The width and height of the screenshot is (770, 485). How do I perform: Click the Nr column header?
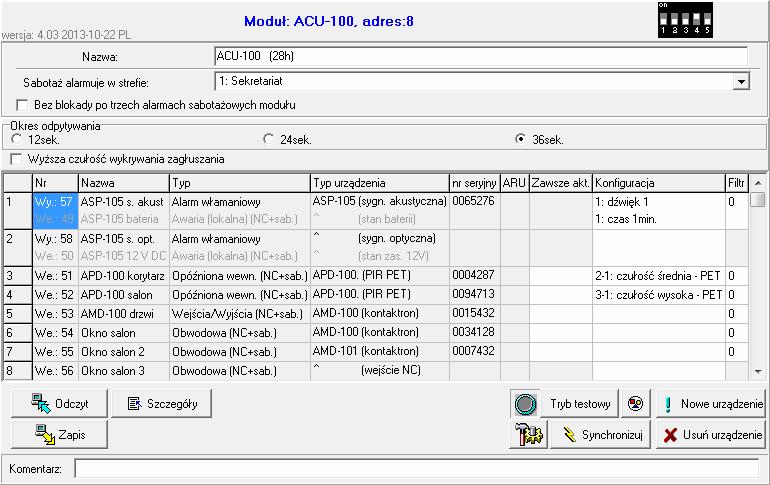pyautogui.click(x=55, y=183)
